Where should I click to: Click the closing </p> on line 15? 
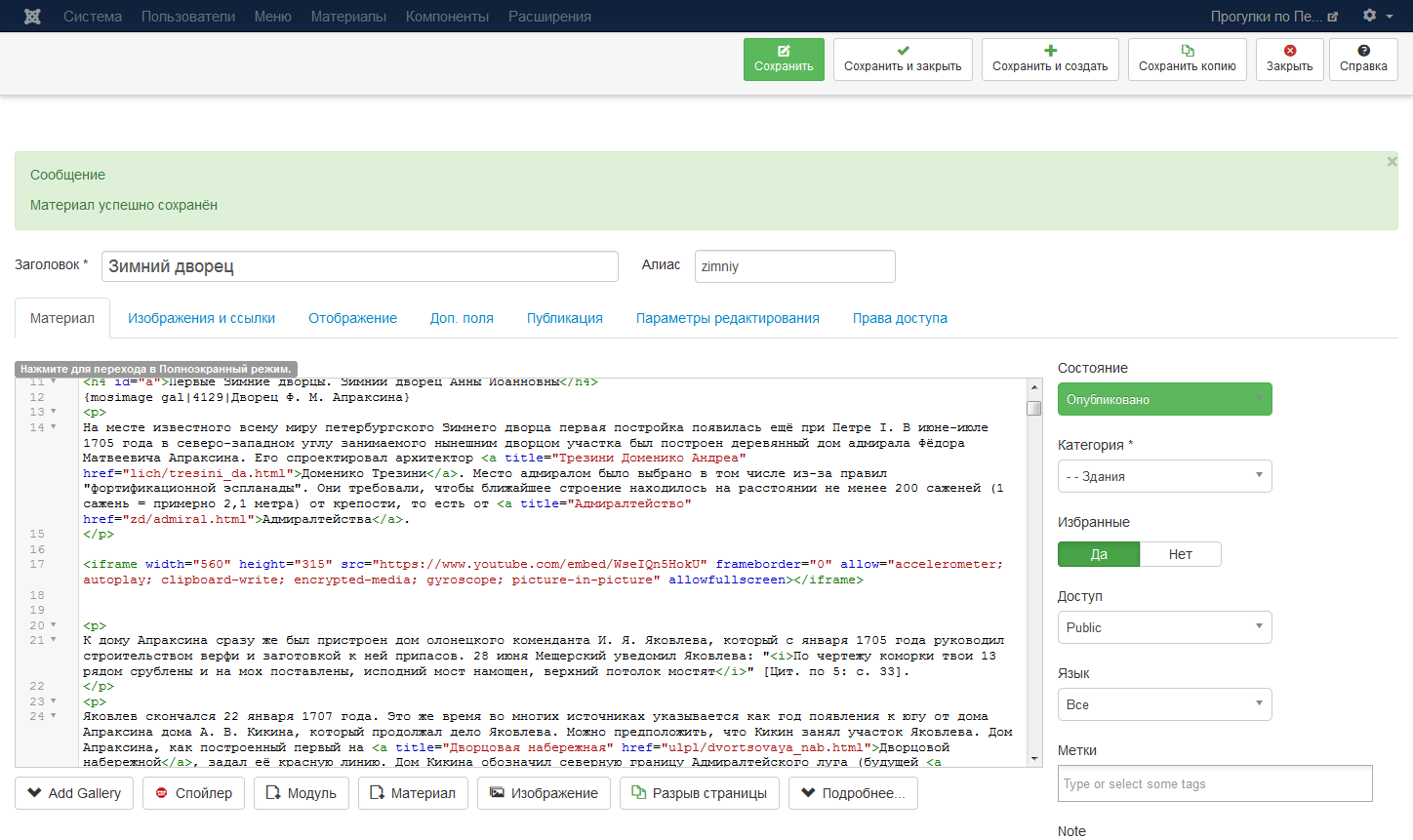point(99,534)
